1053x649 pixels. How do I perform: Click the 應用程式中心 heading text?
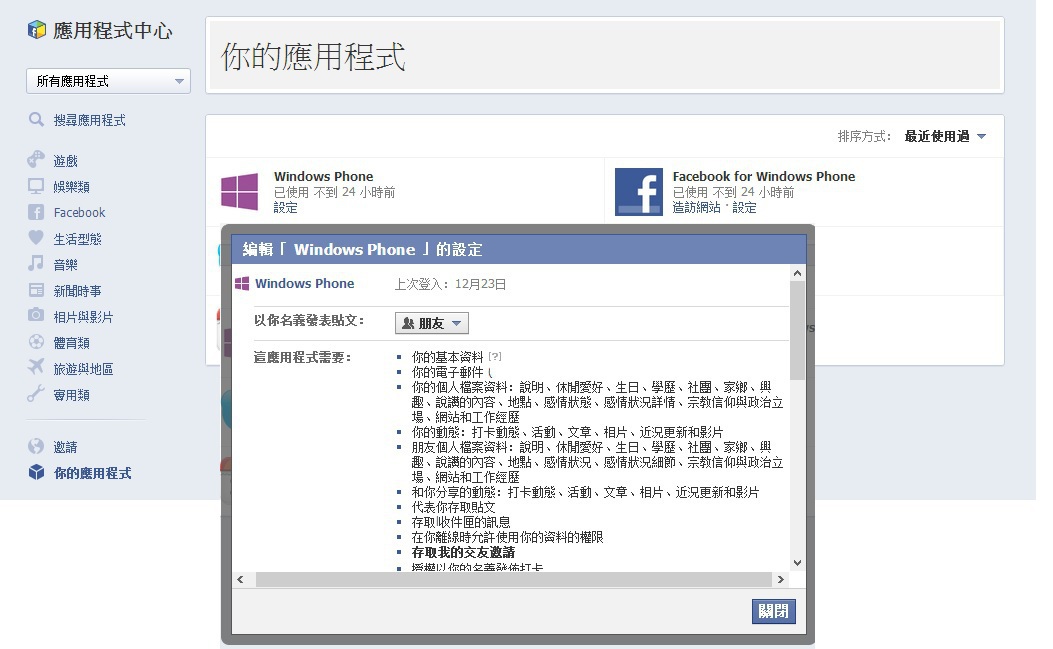pyautogui.click(x=113, y=30)
